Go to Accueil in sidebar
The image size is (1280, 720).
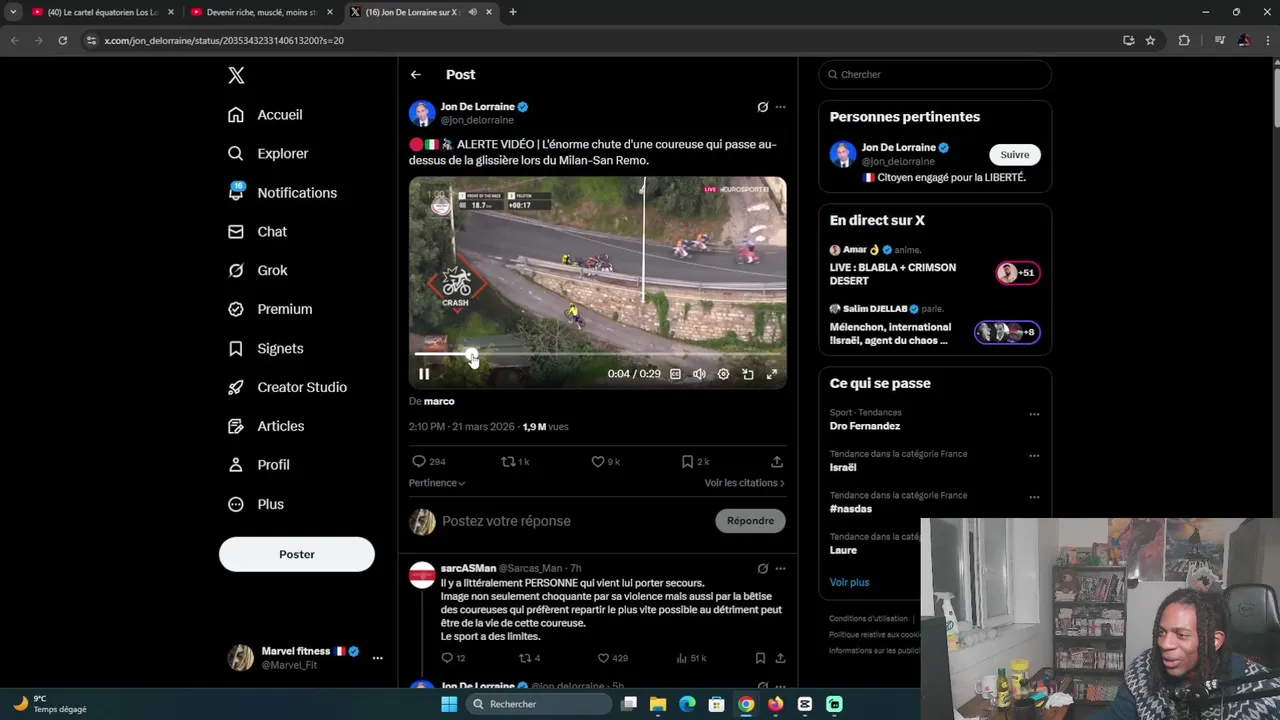click(x=266, y=115)
